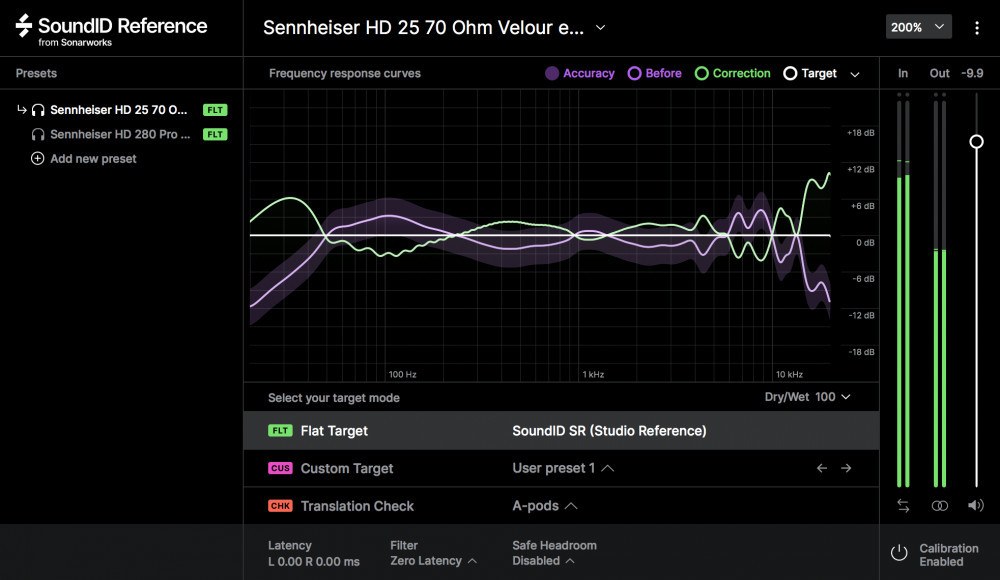Toggle the Target curve visibility
This screenshot has height=580, width=1000.
pos(810,73)
